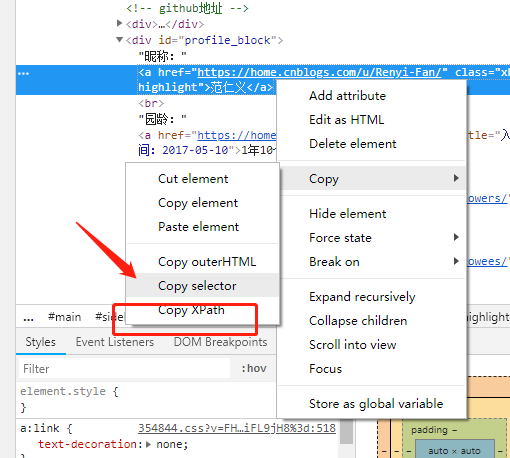Choose Copy XPath option
The height and width of the screenshot is (458, 510).
[x=191, y=310]
